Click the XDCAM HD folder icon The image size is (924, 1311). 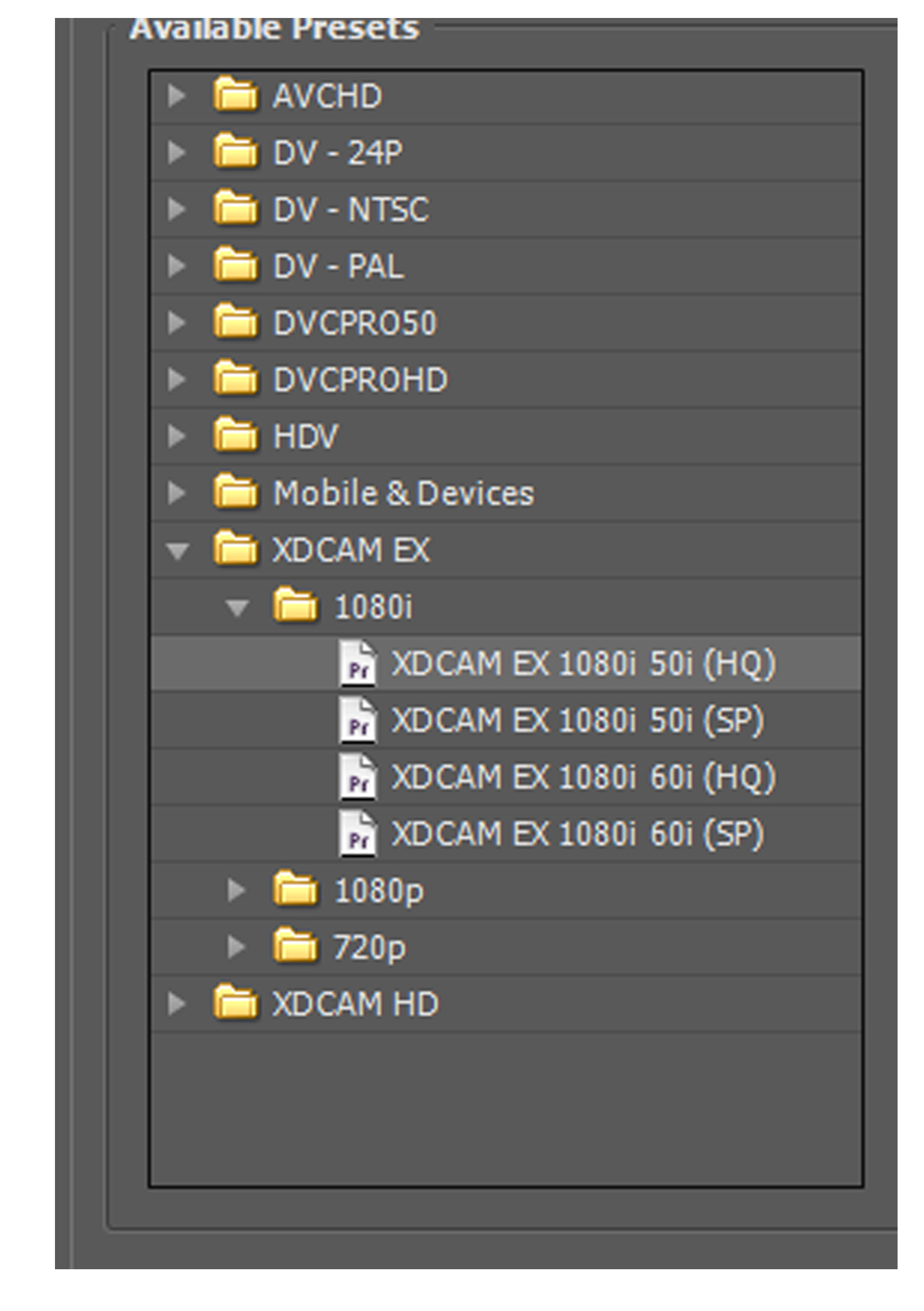pos(235,1003)
